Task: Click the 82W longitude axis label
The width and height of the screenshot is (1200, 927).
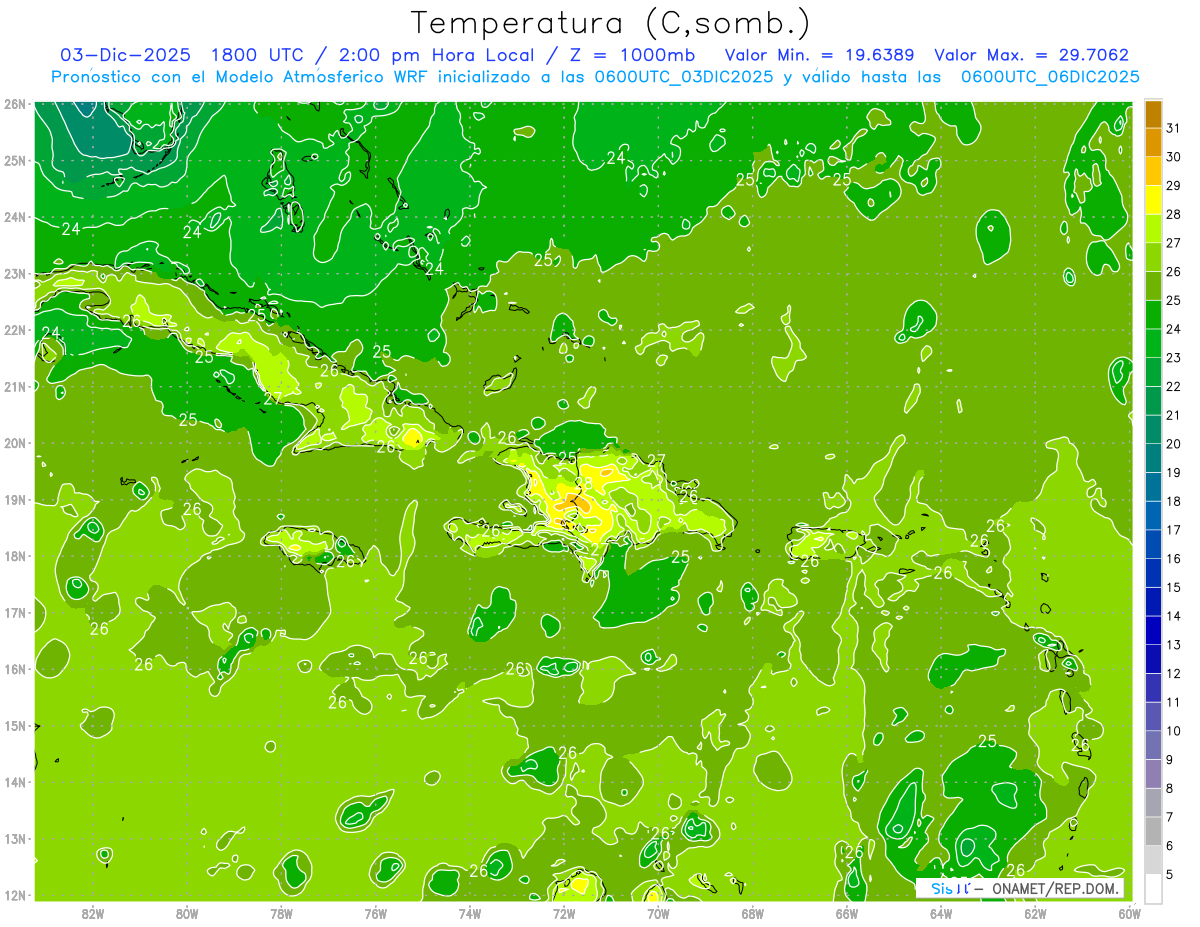Action: click(x=93, y=912)
